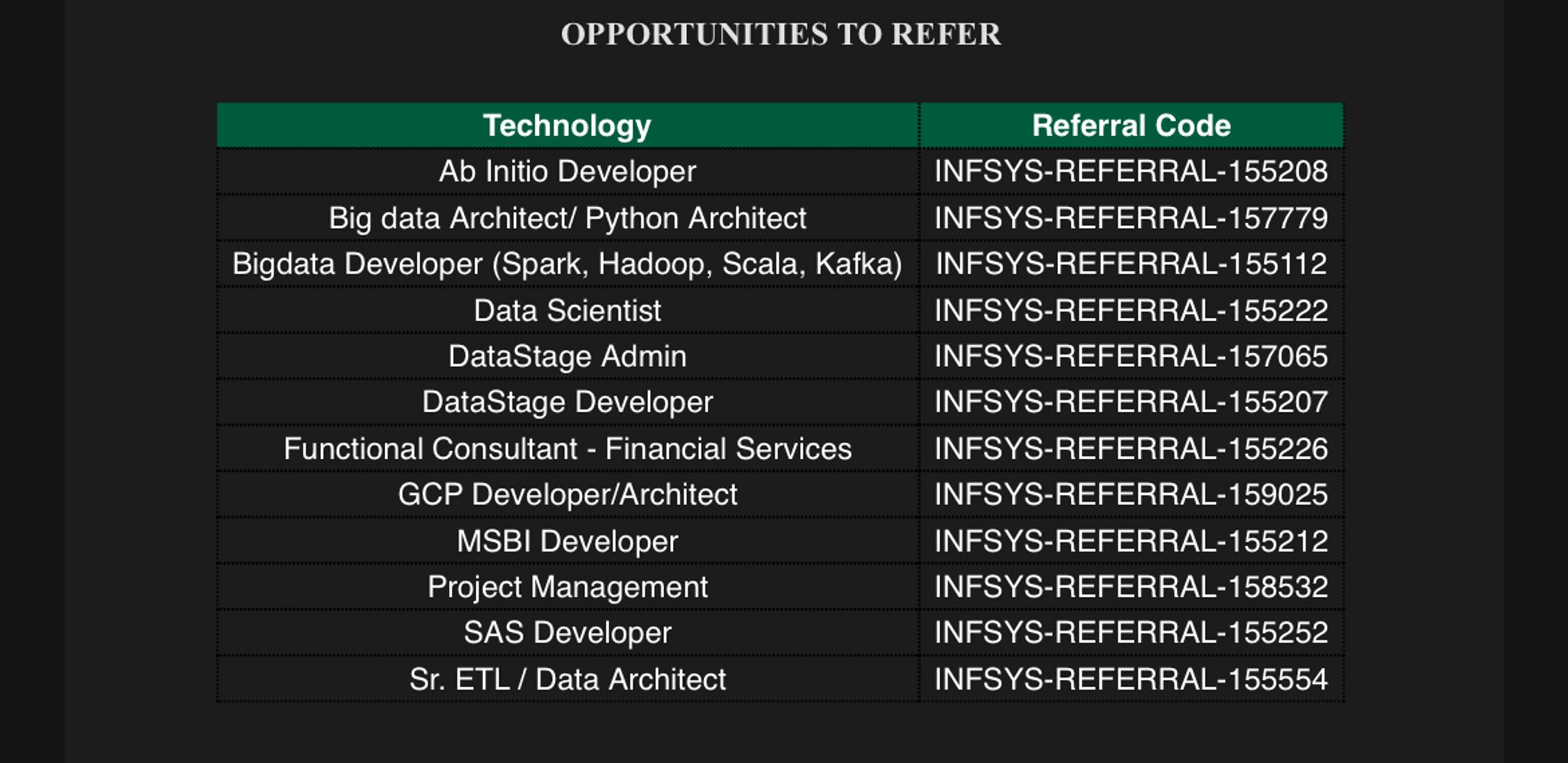Click the Referral Code column header
1568x763 pixels.
(x=1131, y=125)
